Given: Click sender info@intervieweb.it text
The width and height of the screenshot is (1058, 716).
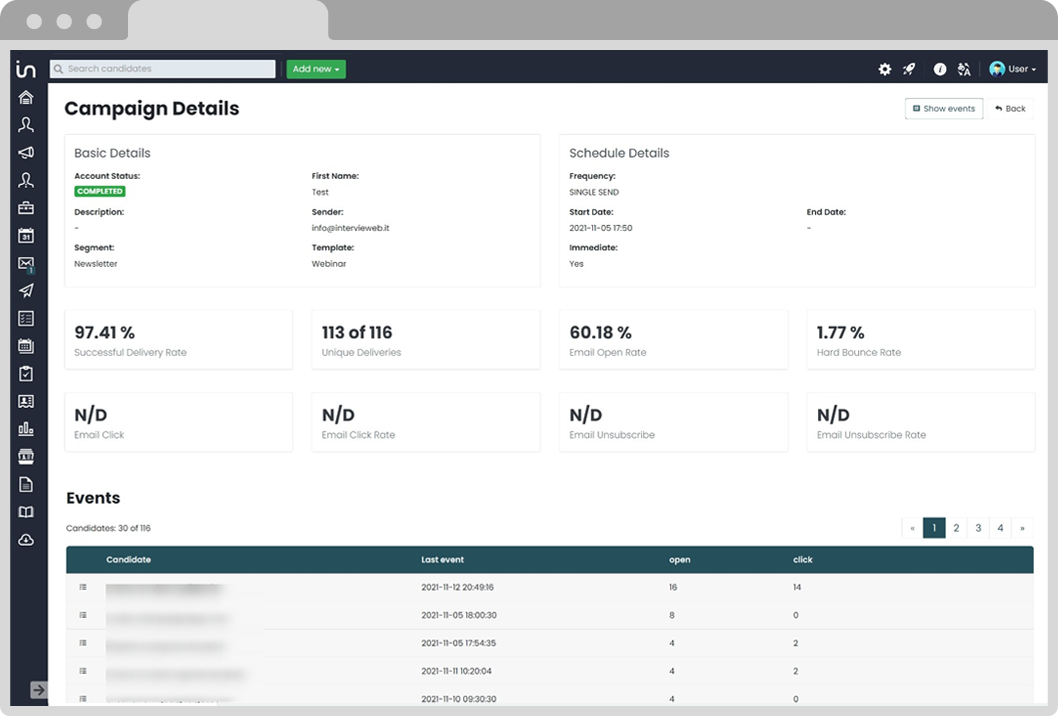Looking at the screenshot, I should 350,228.
